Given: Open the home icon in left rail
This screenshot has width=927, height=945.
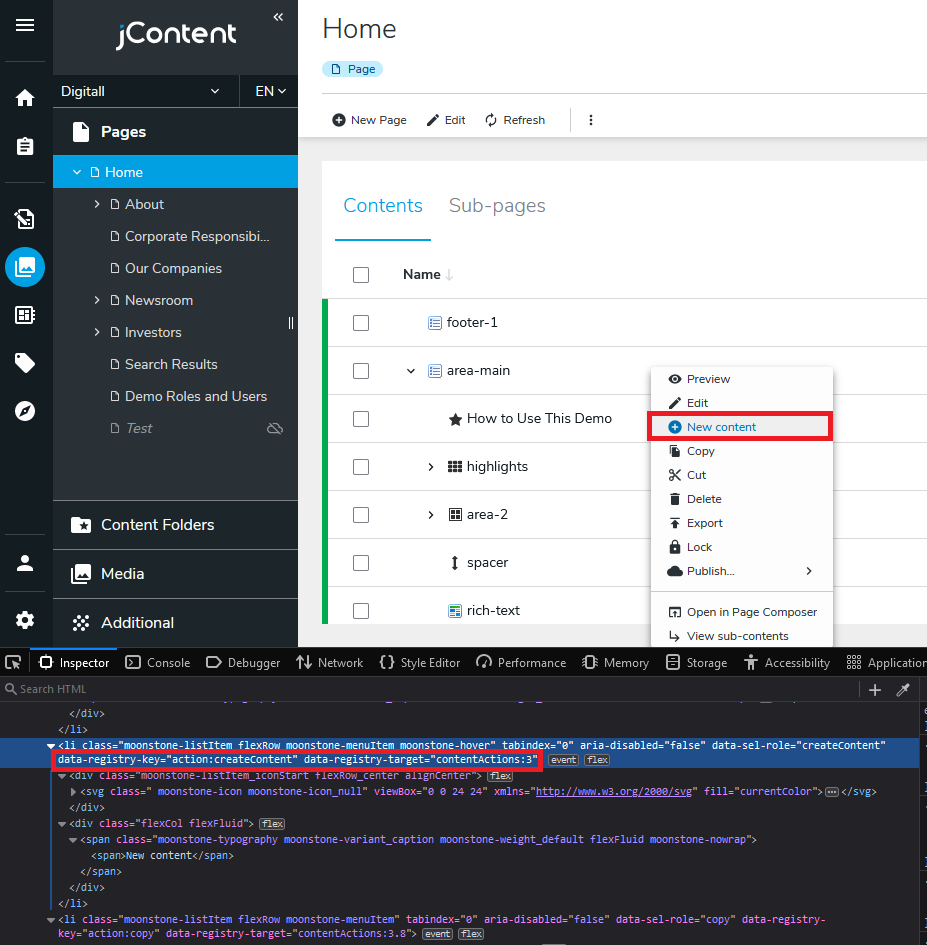Looking at the screenshot, I should pyautogui.click(x=25, y=98).
